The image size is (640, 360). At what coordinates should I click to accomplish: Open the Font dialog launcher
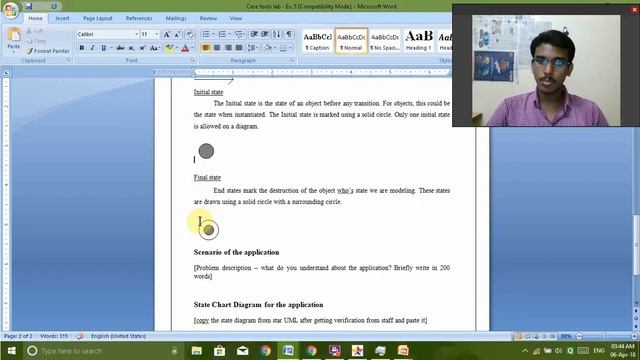pyautogui.click(x=193, y=60)
